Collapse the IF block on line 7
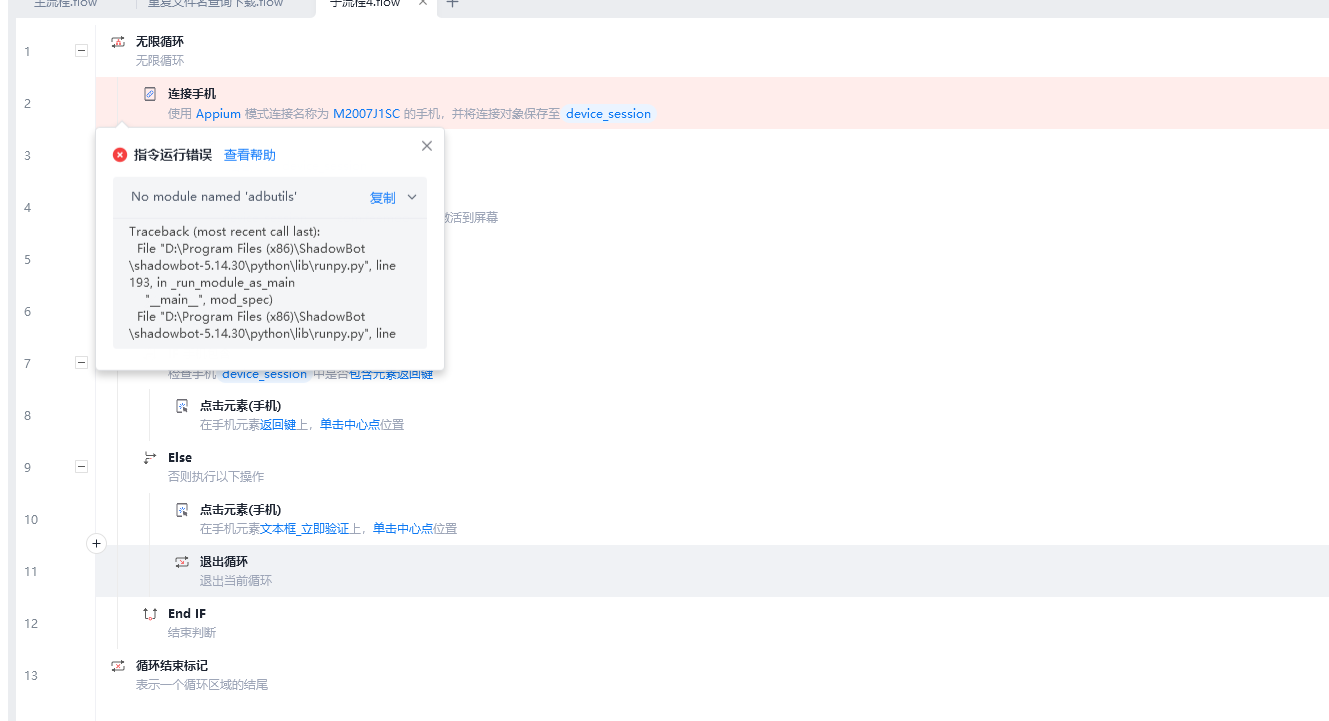 [x=81, y=363]
